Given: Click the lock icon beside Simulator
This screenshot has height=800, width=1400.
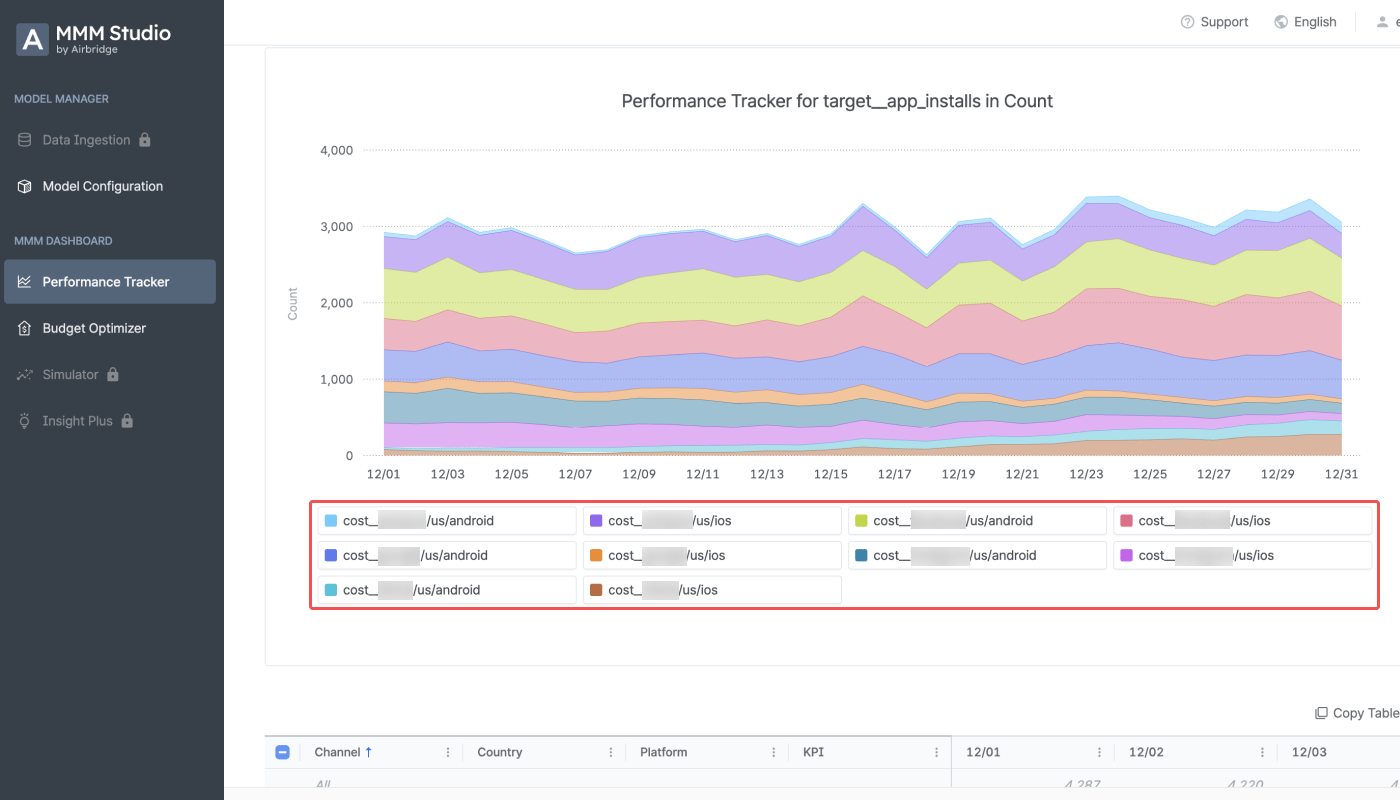Looking at the screenshot, I should point(113,374).
